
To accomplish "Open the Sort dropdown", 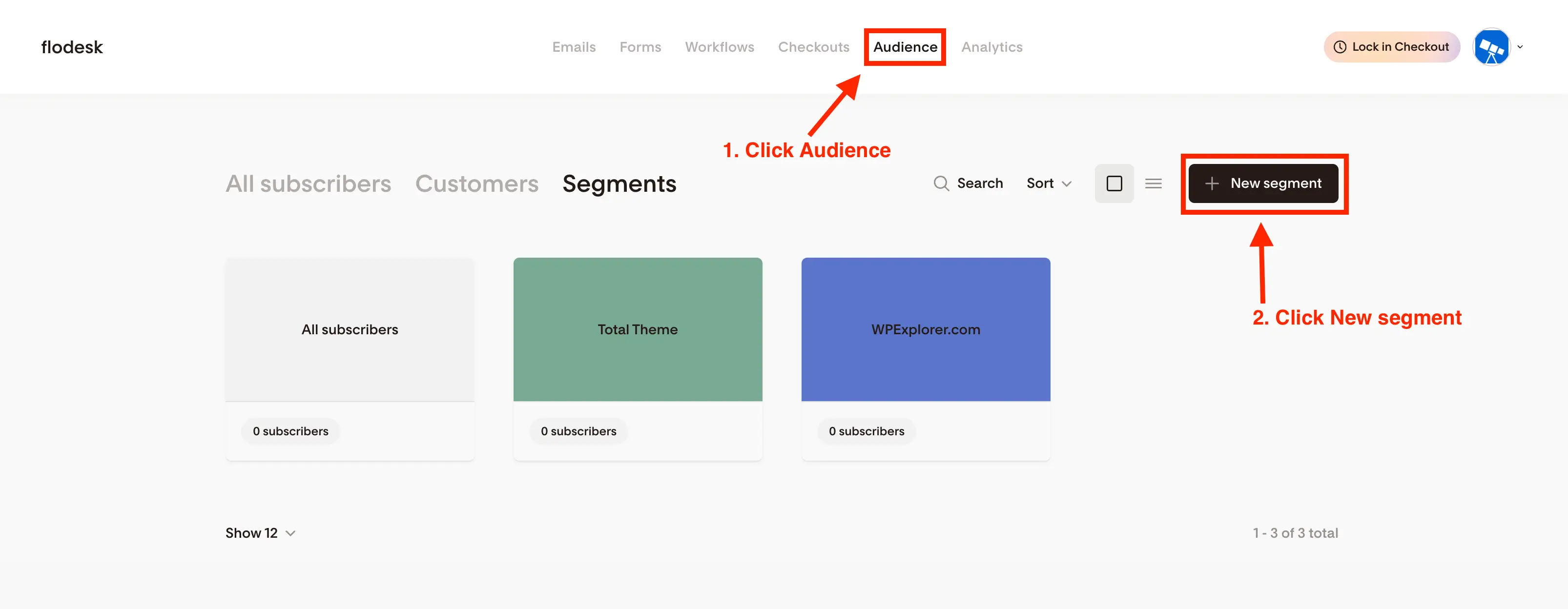I will tap(1048, 183).
